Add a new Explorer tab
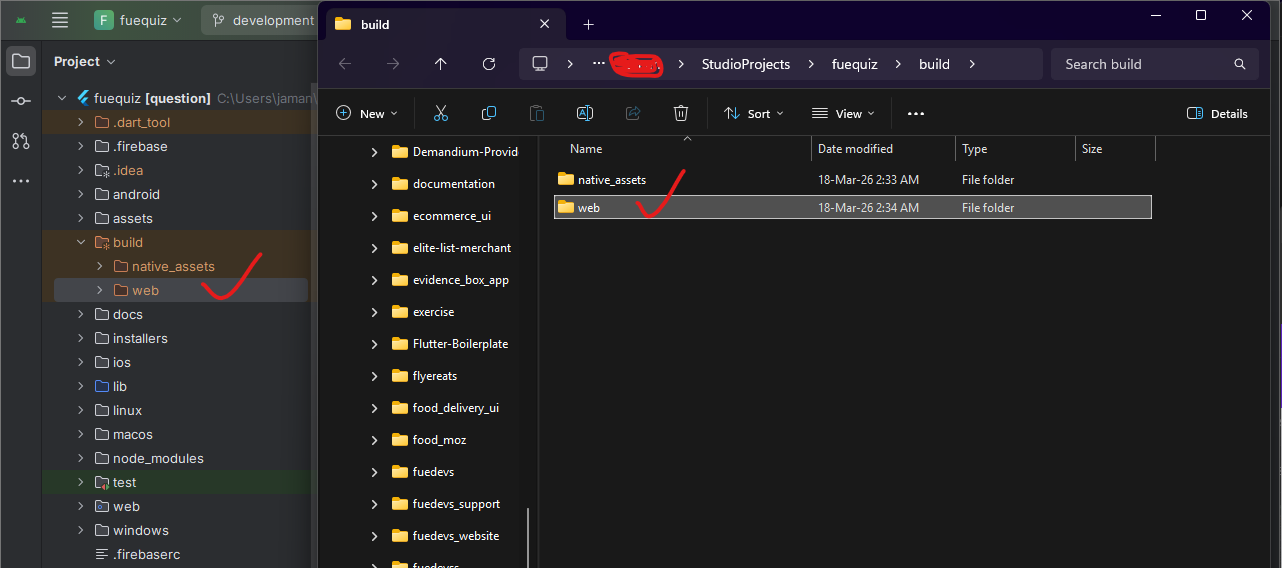 (x=588, y=24)
